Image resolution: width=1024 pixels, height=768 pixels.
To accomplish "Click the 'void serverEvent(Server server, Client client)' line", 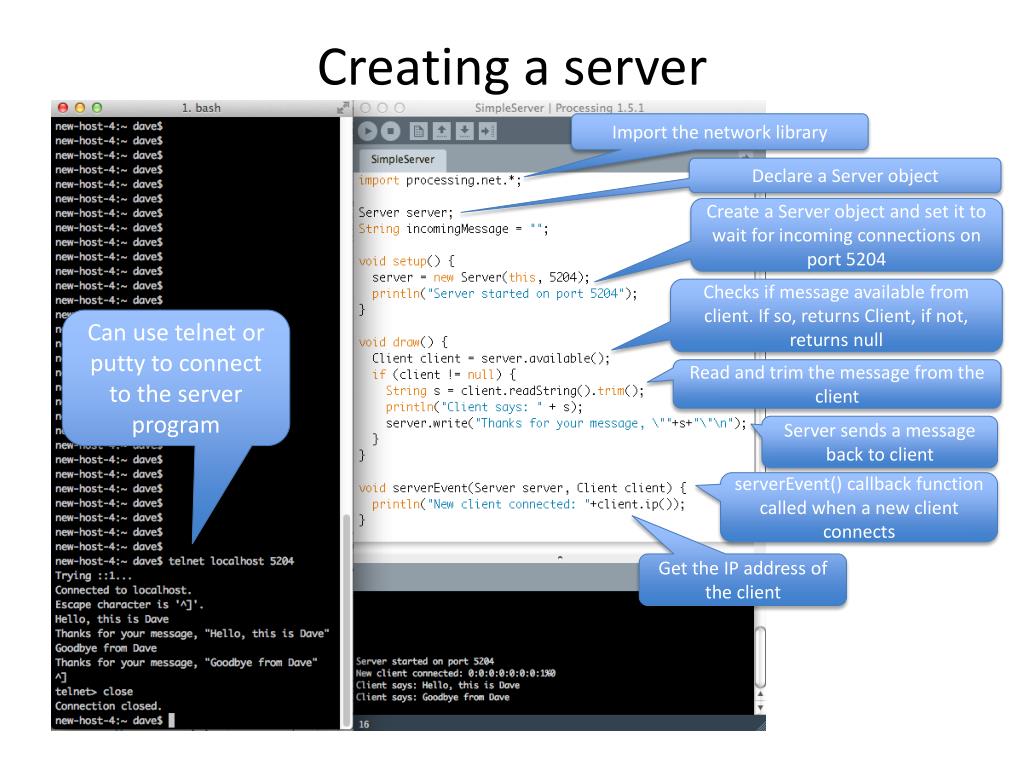I will pyautogui.click(x=522, y=488).
